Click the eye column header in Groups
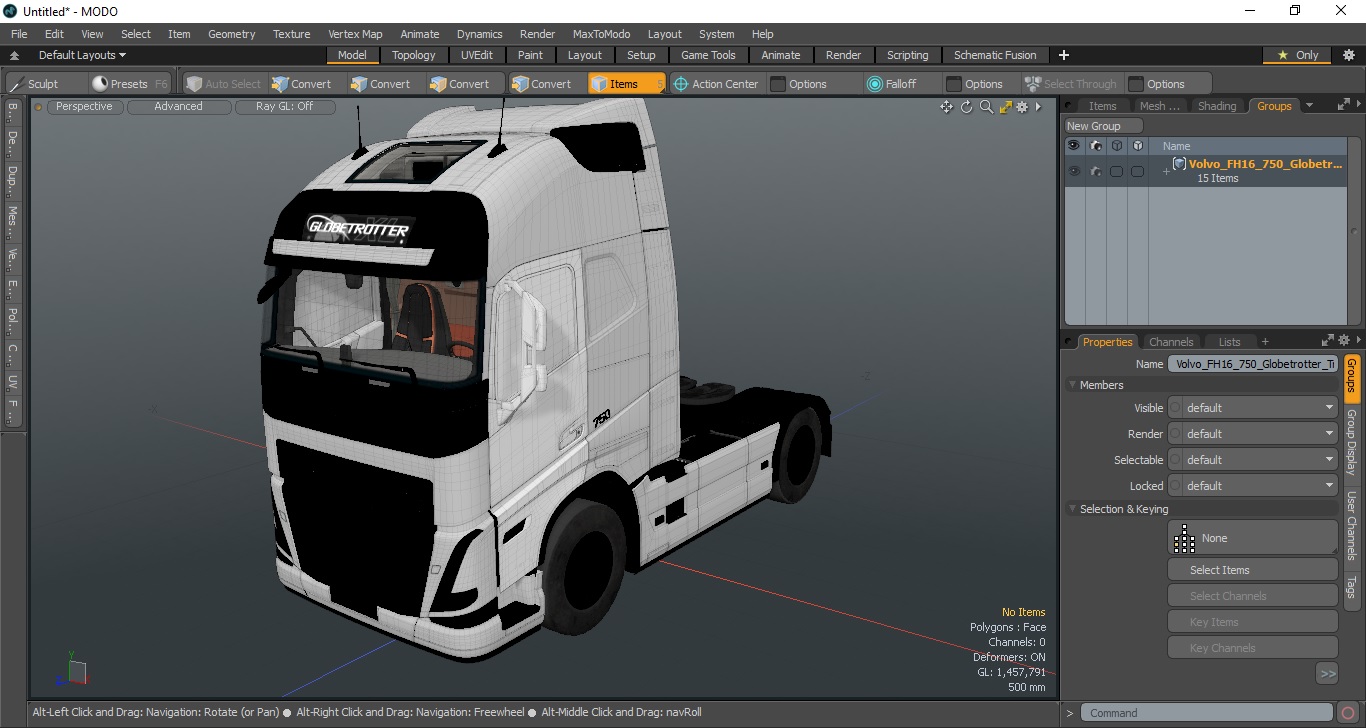Screen dimensions: 1366x728 click(1073, 146)
